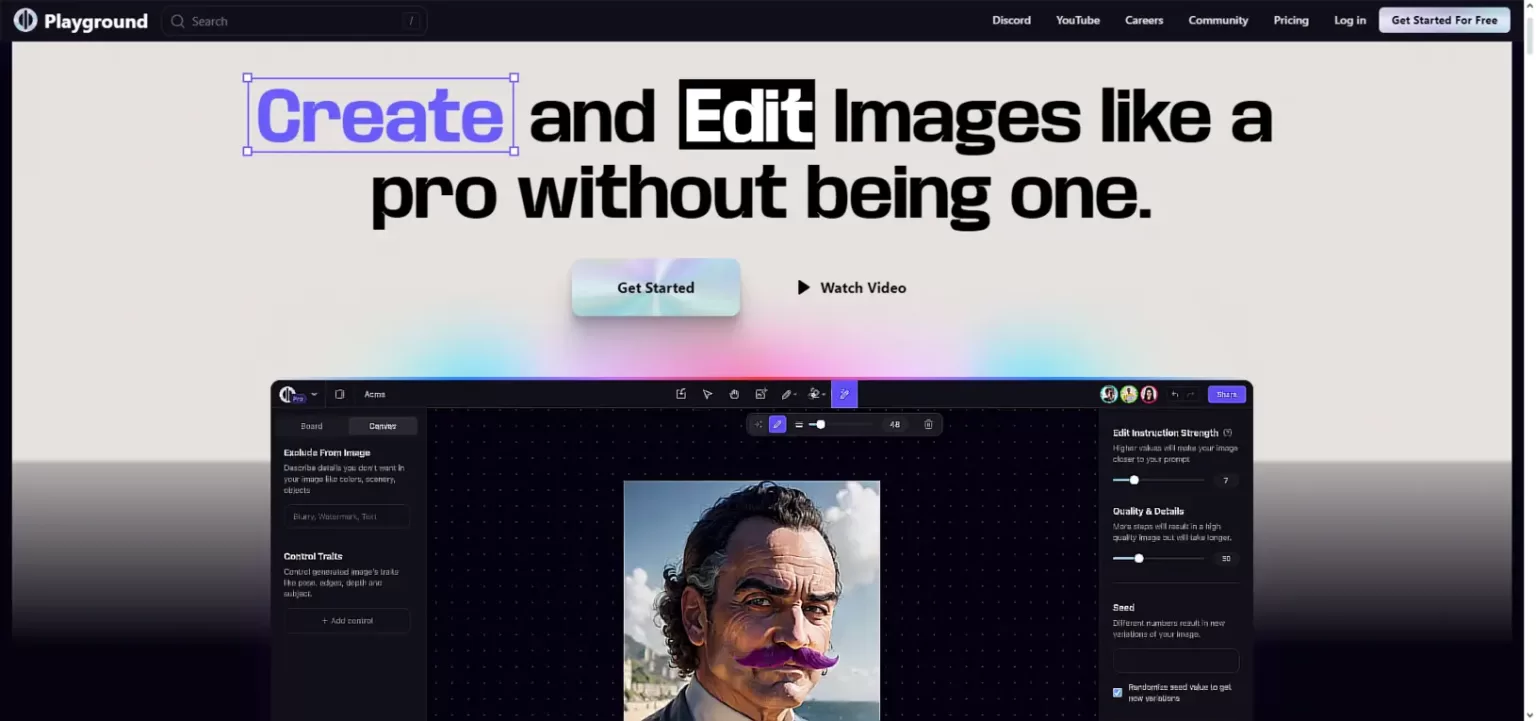This screenshot has width=1536, height=721.
Task: Click the Quality & Details value 50
Action: point(1226,559)
